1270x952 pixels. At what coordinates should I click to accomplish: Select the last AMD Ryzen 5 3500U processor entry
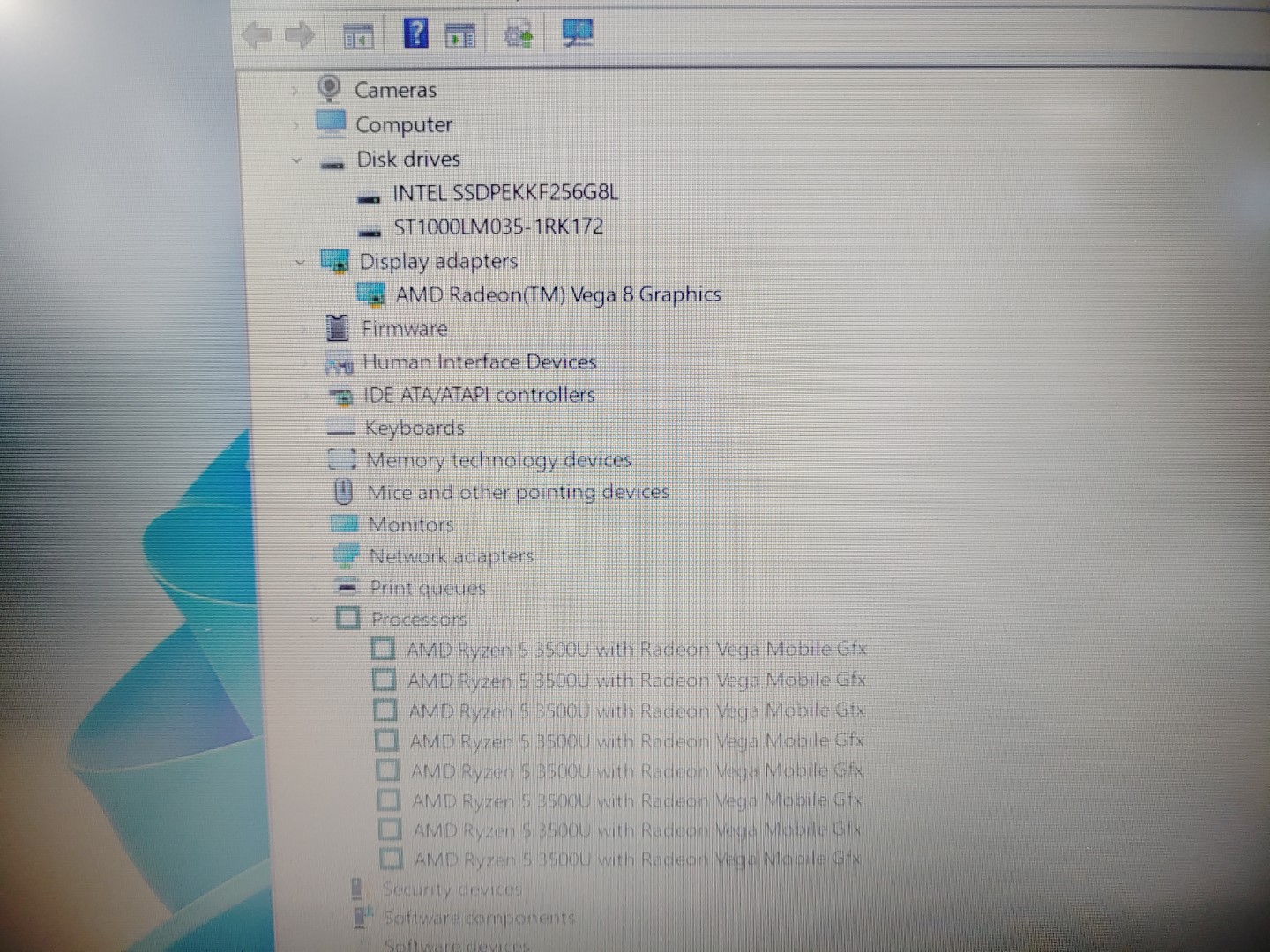637,857
